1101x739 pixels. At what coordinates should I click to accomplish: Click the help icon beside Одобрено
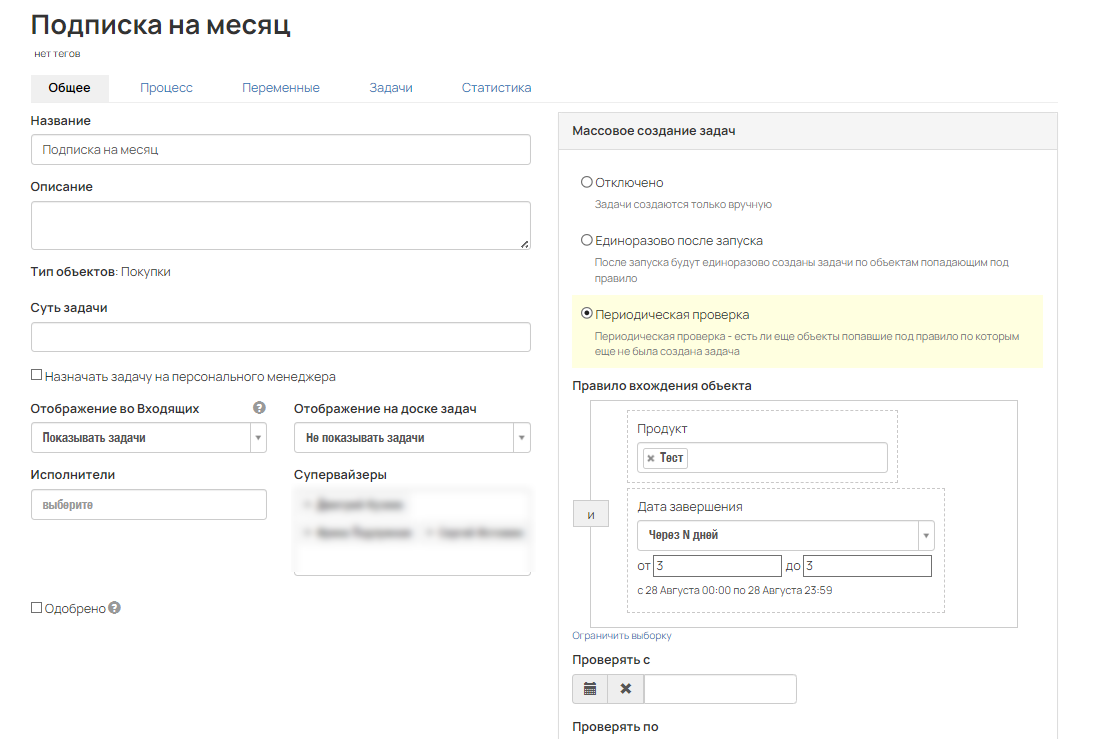pos(114,607)
